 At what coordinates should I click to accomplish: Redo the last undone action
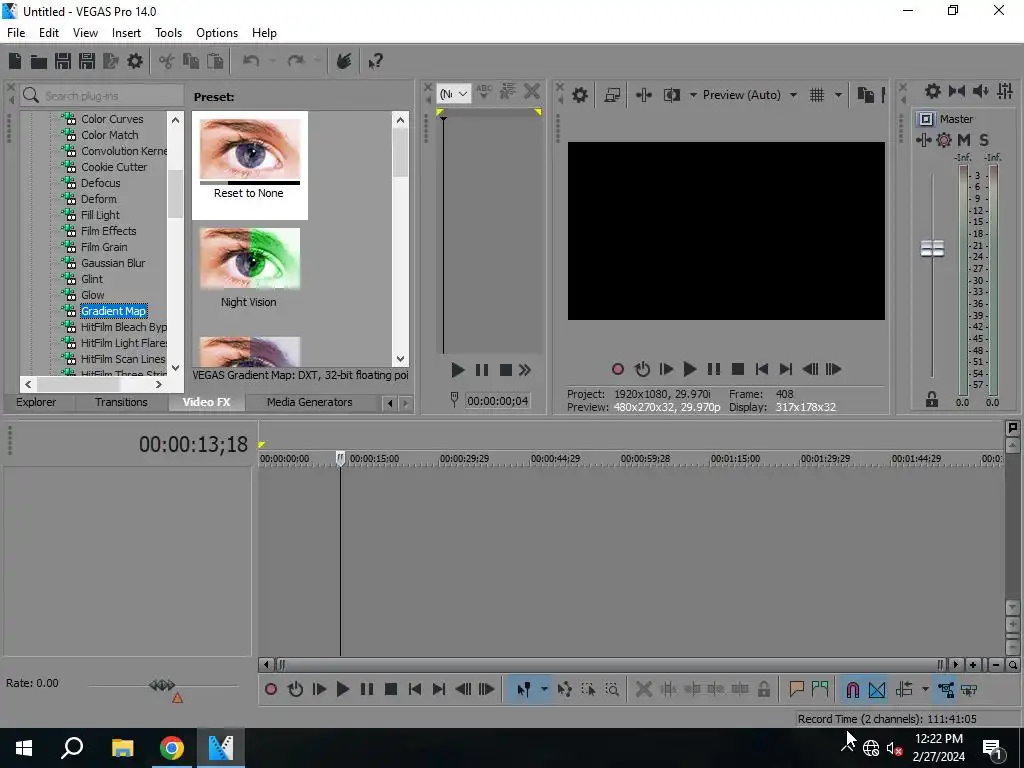coord(296,61)
